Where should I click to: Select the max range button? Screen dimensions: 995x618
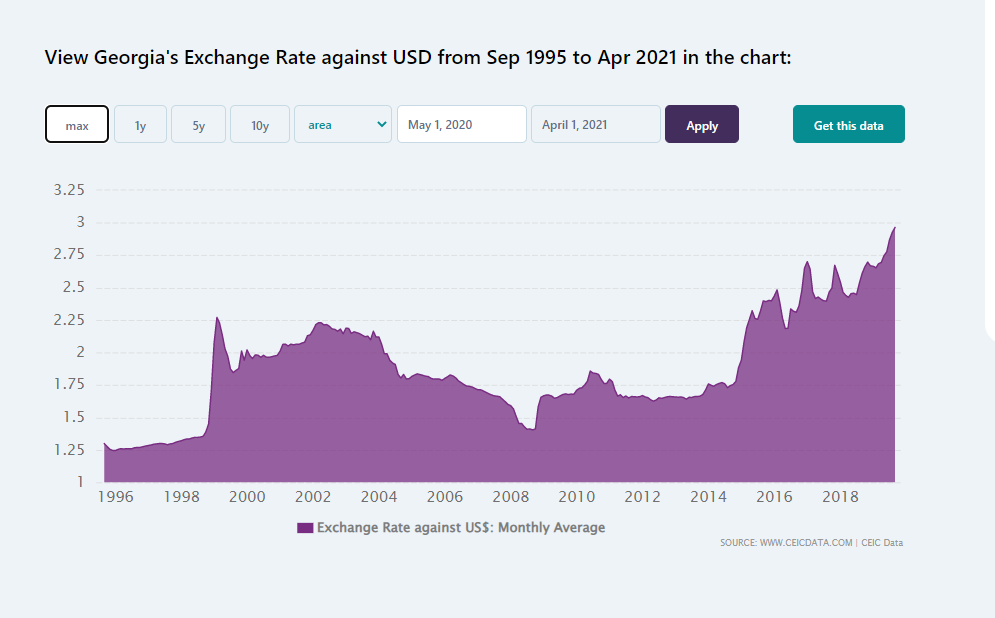click(x=77, y=125)
